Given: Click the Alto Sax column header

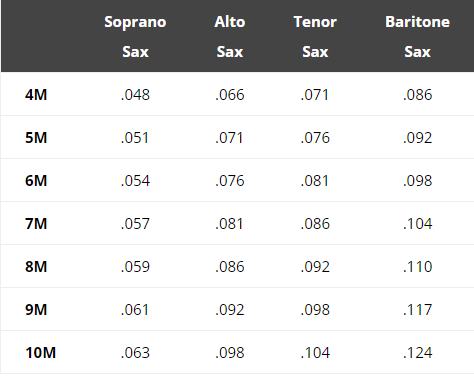Looking at the screenshot, I should (x=230, y=37).
